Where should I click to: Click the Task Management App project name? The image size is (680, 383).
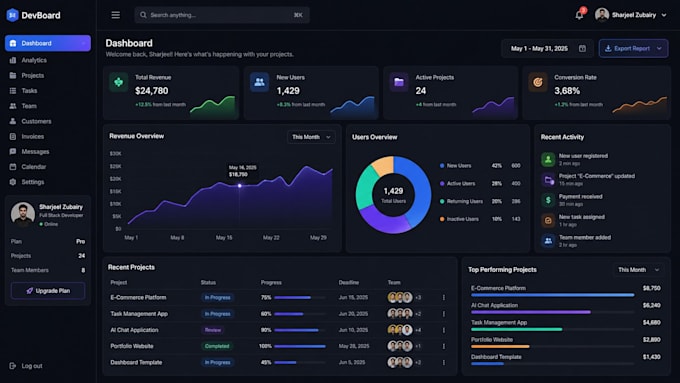pos(139,314)
